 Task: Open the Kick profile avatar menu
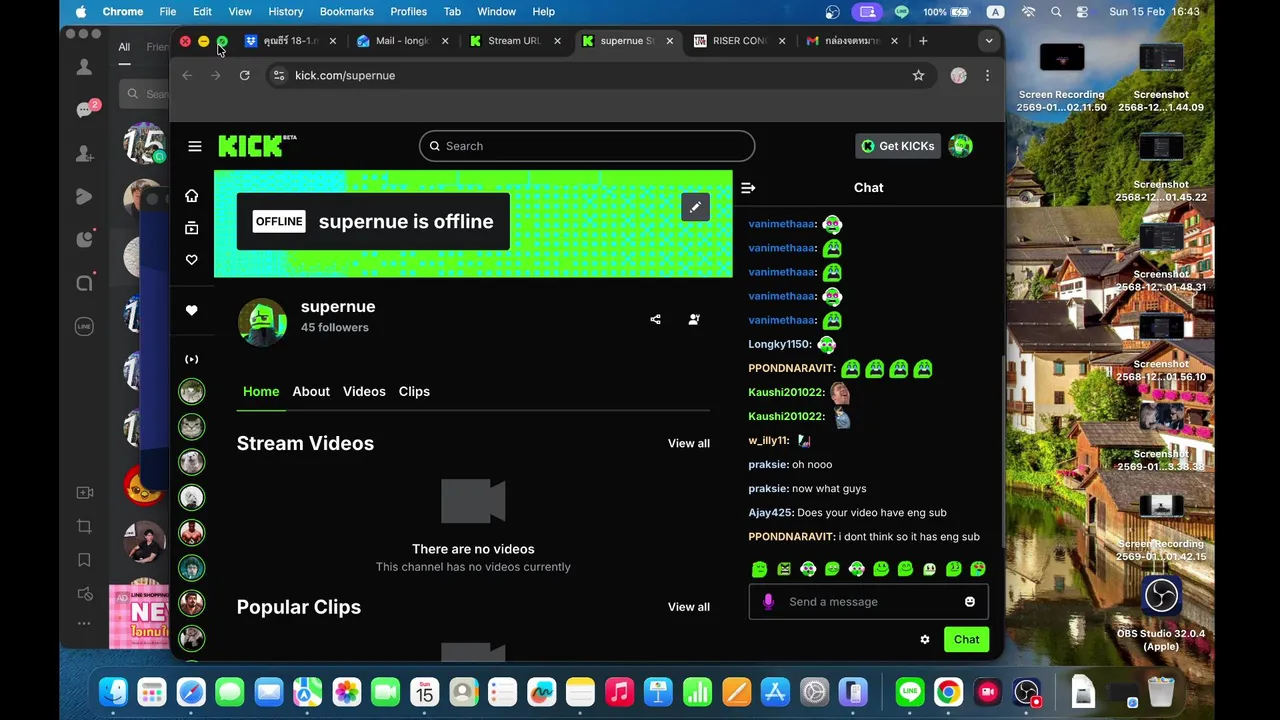960,146
